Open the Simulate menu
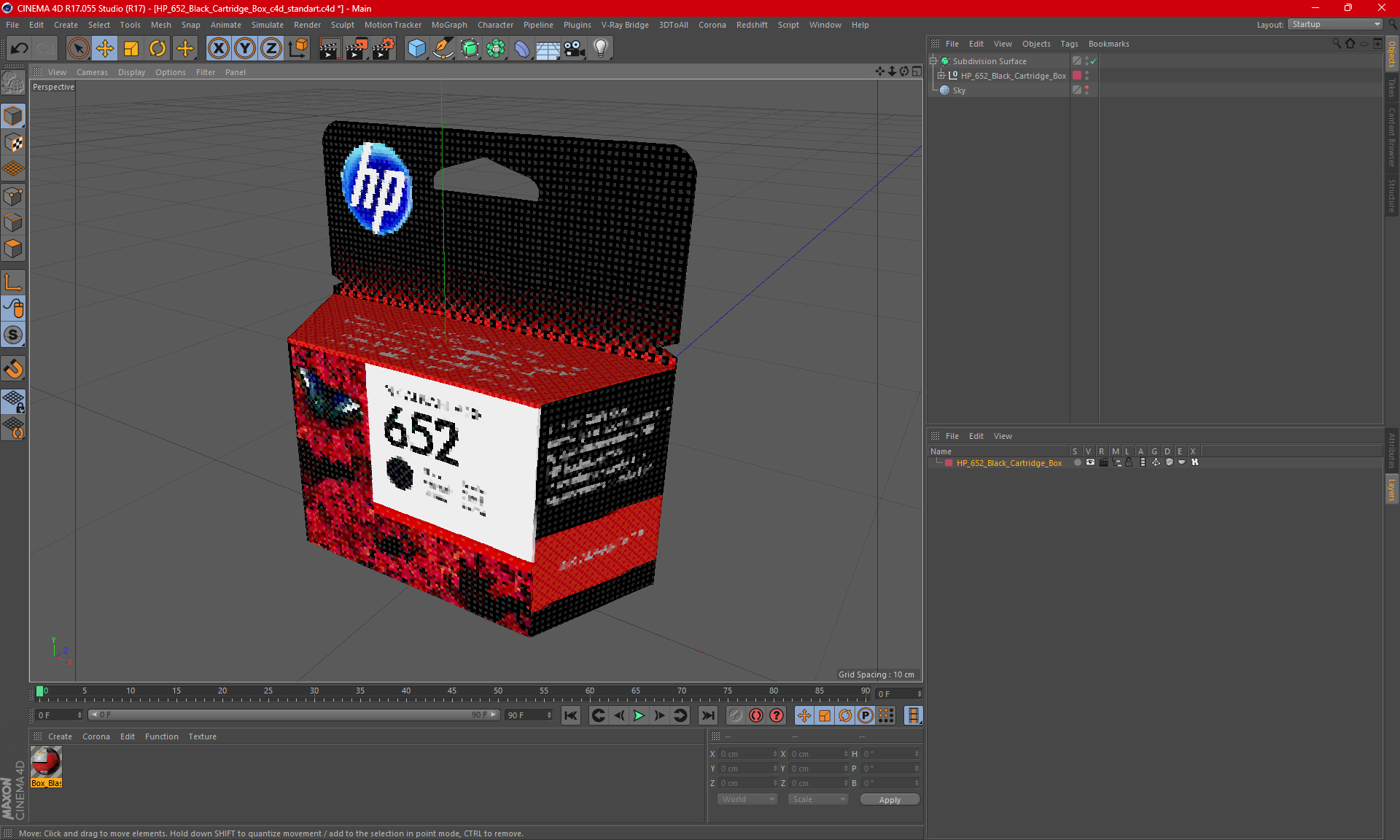This screenshot has width=1400, height=840. click(267, 25)
